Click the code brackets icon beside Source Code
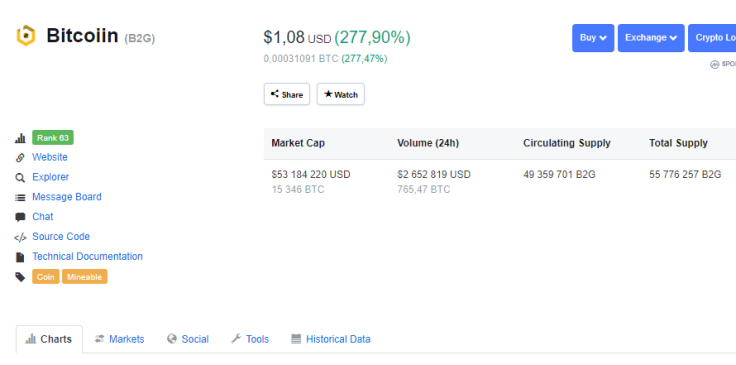736x365 pixels. click(20, 237)
